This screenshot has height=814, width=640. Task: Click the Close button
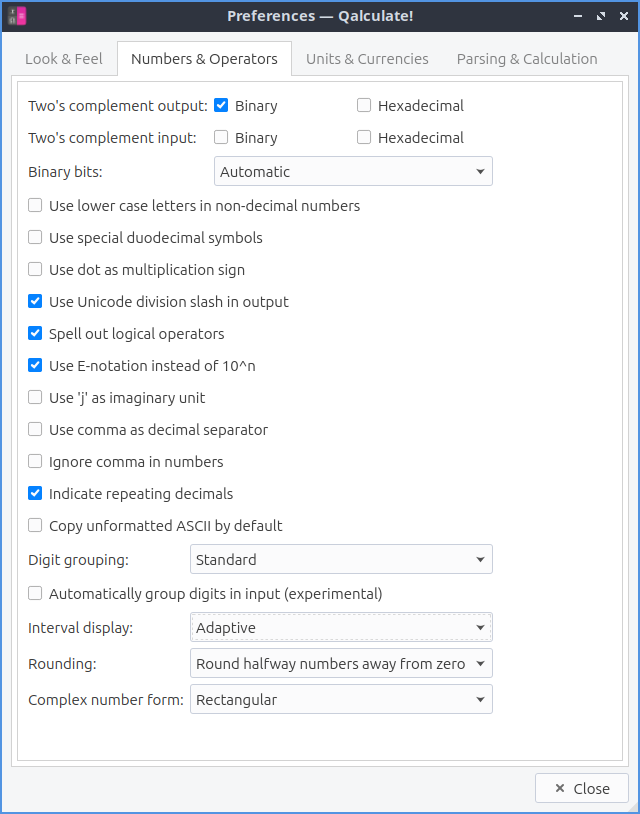[x=582, y=789]
